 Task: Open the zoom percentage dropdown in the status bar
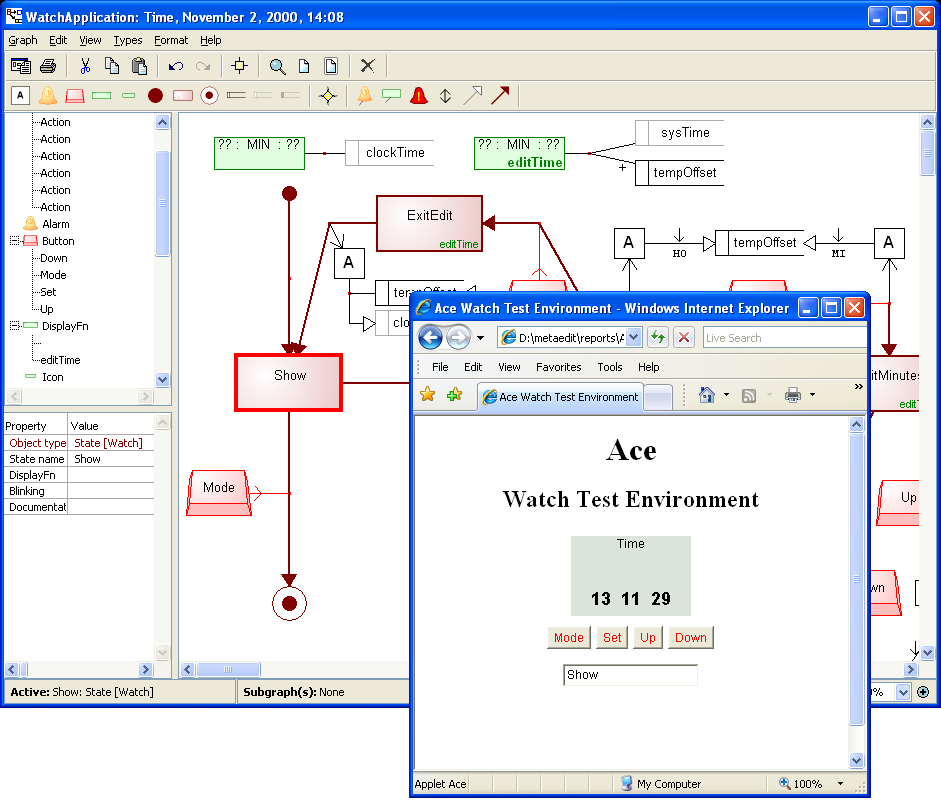(903, 692)
